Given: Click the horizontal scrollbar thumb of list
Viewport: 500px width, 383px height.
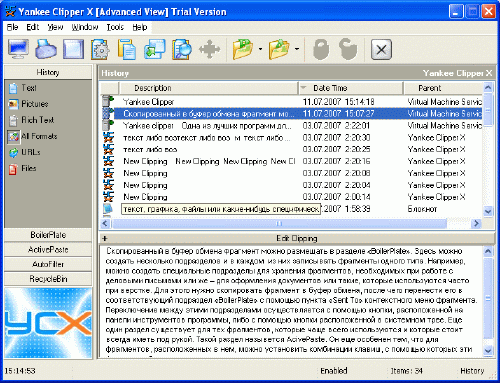Looking at the screenshot, I should coord(279,223).
